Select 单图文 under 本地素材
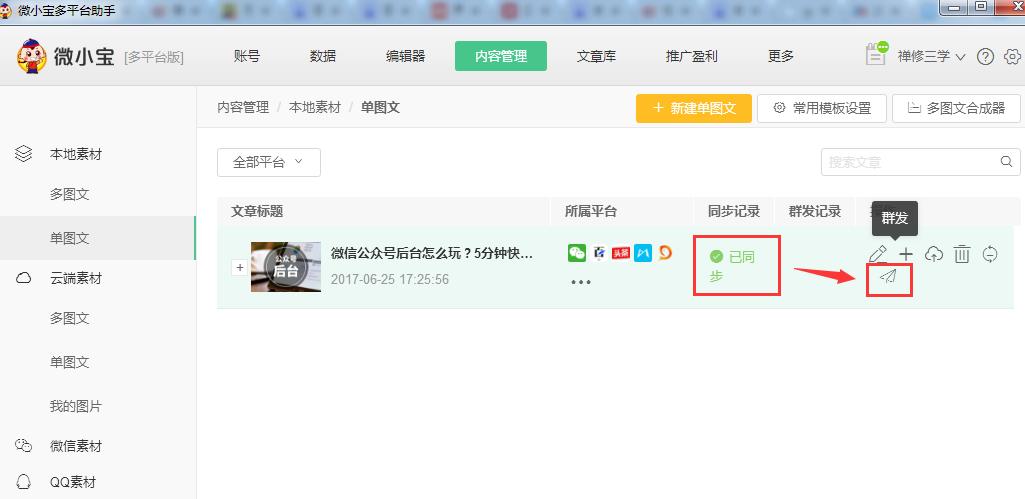Viewport: 1025px width, 499px height. point(69,238)
